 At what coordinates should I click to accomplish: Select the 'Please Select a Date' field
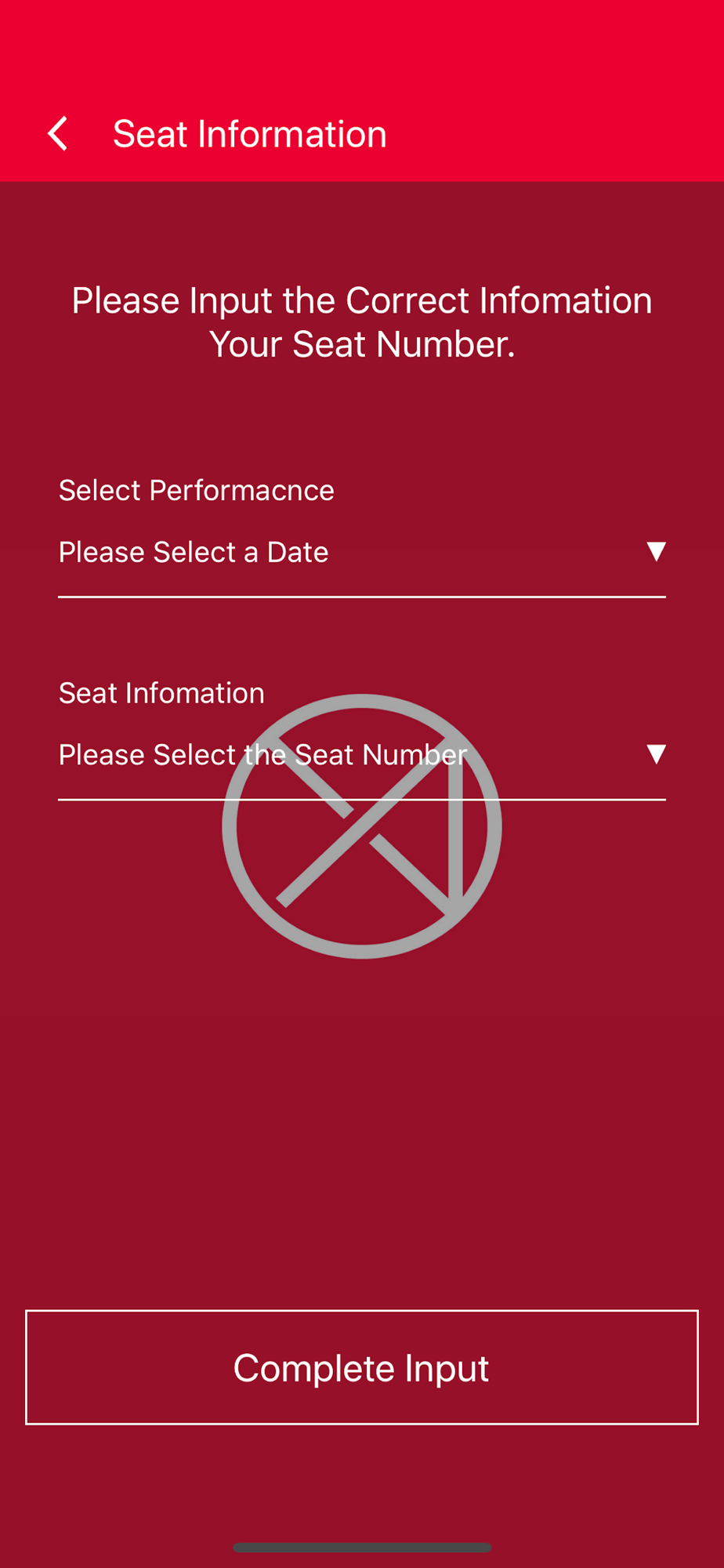(x=362, y=552)
